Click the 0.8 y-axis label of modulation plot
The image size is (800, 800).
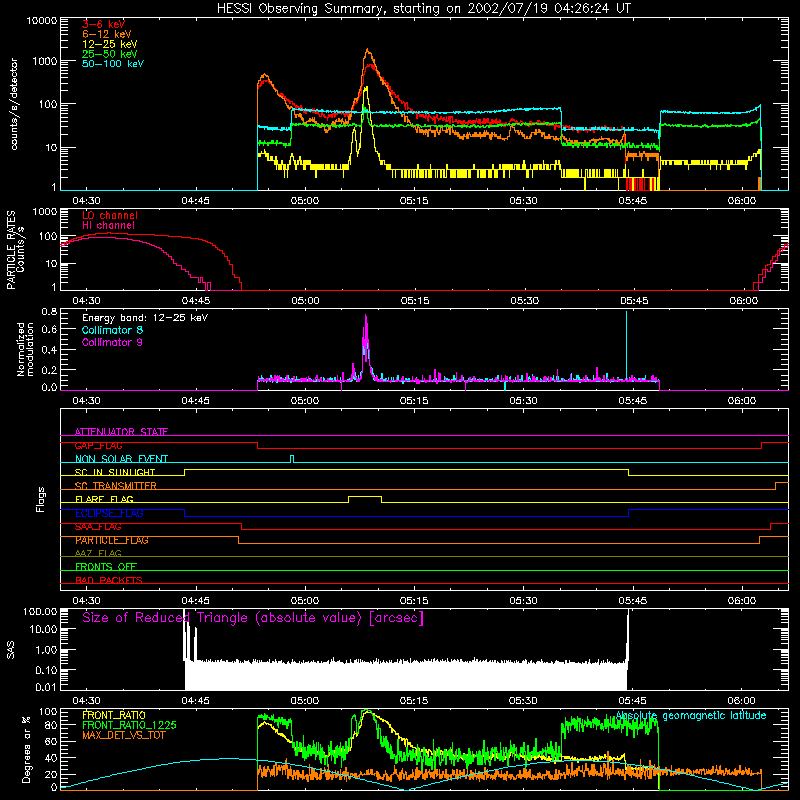point(49,311)
